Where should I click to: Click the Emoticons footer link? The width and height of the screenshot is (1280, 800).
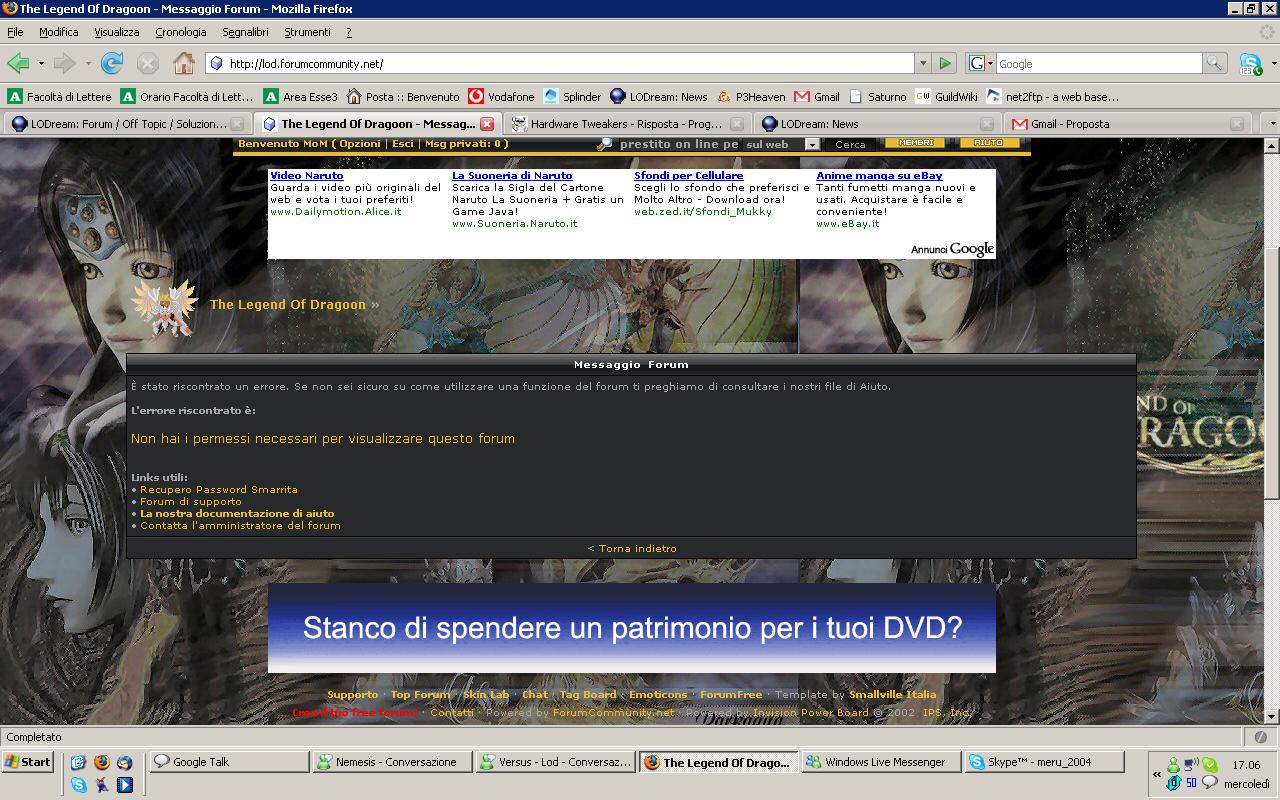658,695
